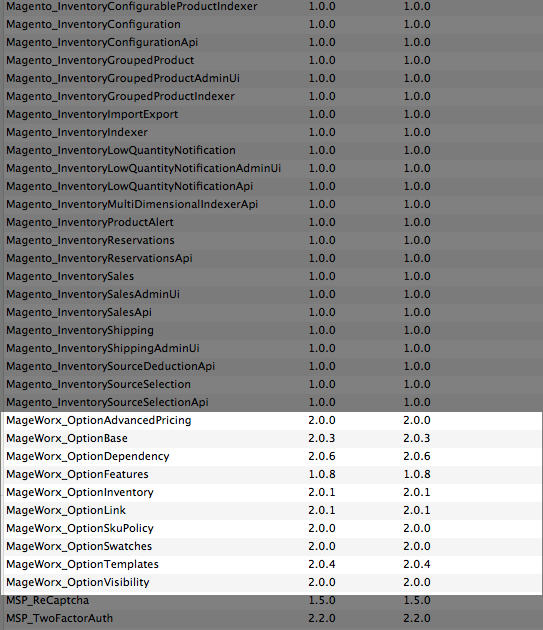This screenshot has width=543, height=630.
Task: Click MageWorx_OptionBase module name
Action: 67,438
